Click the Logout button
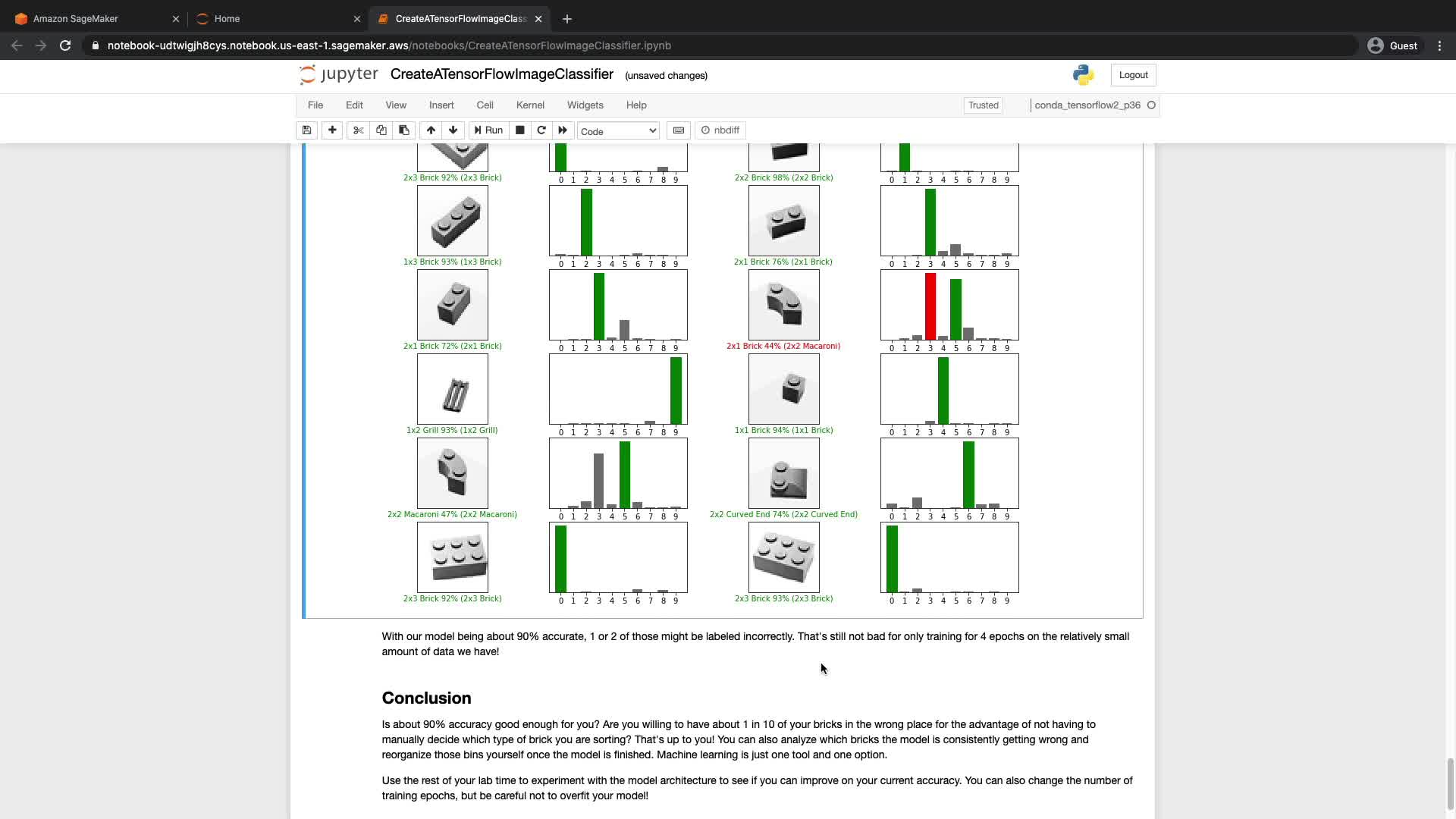This screenshot has width=1456, height=819. pos(1133,75)
